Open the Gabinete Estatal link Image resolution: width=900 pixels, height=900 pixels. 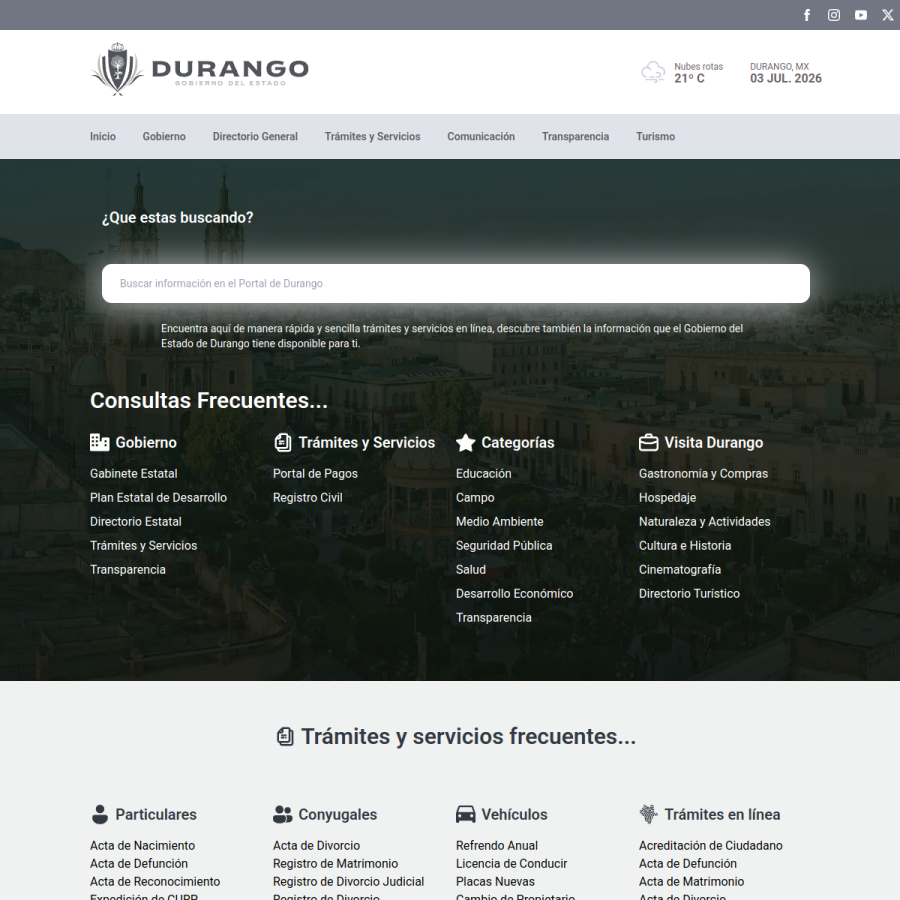tap(133, 474)
